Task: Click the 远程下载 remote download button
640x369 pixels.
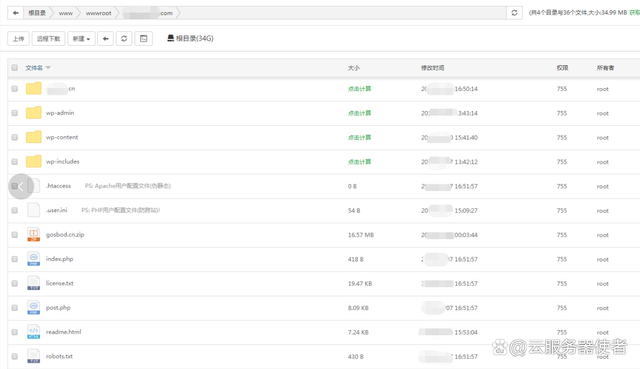Action: [x=49, y=39]
